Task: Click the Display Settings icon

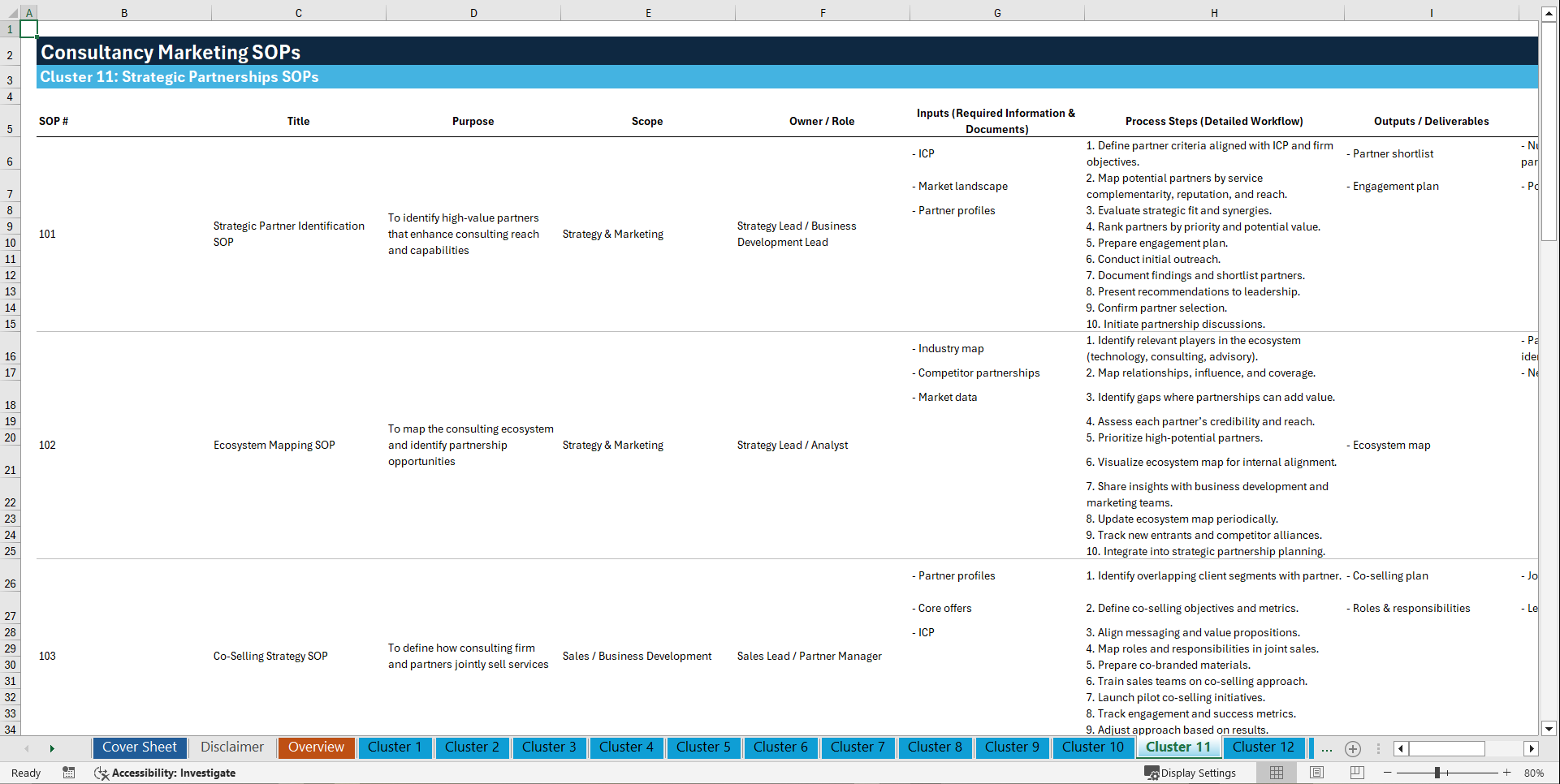Action: pos(1191,773)
